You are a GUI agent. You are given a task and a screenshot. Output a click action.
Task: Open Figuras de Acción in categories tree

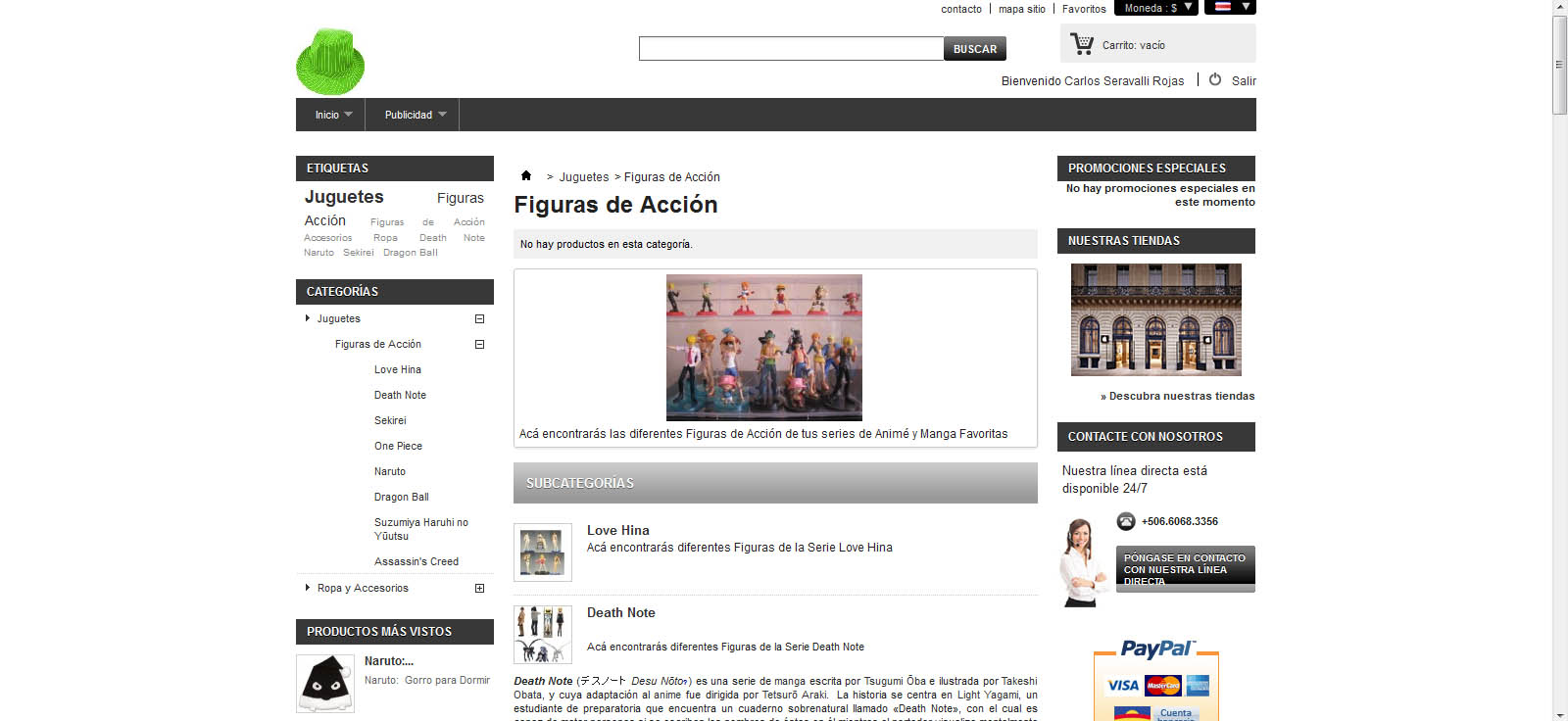[x=378, y=344]
